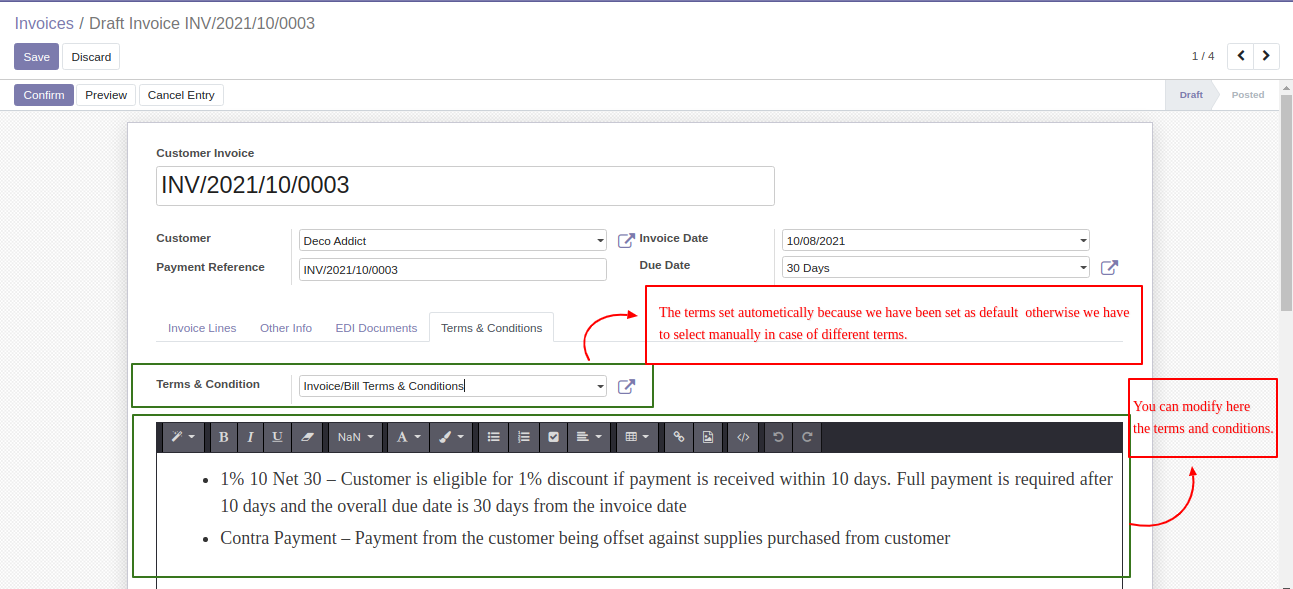
Task: Insert an unordered bullet list
Action: [x=493, y=437]
